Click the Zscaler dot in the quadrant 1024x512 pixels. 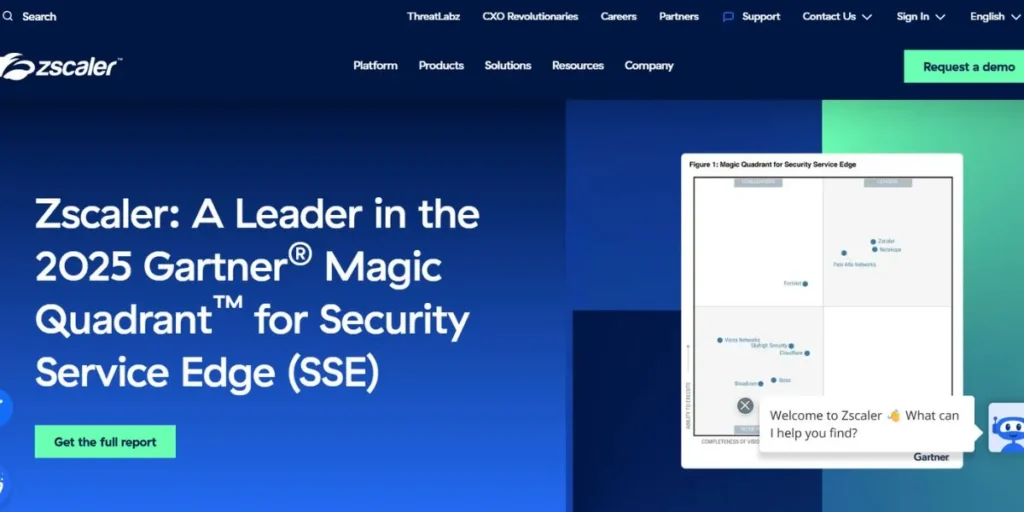[x=873, y=242]
